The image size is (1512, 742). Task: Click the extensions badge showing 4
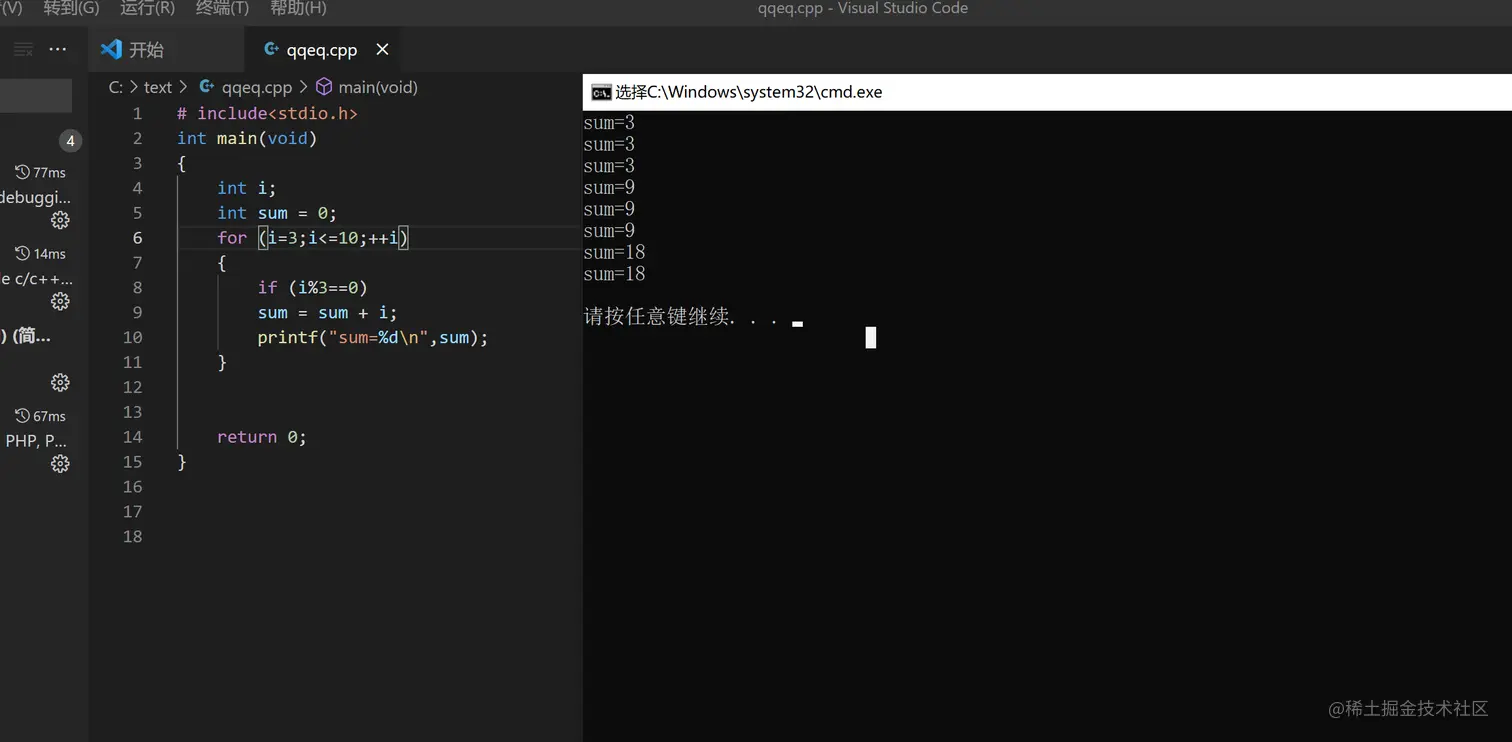(x=70, y=141)
